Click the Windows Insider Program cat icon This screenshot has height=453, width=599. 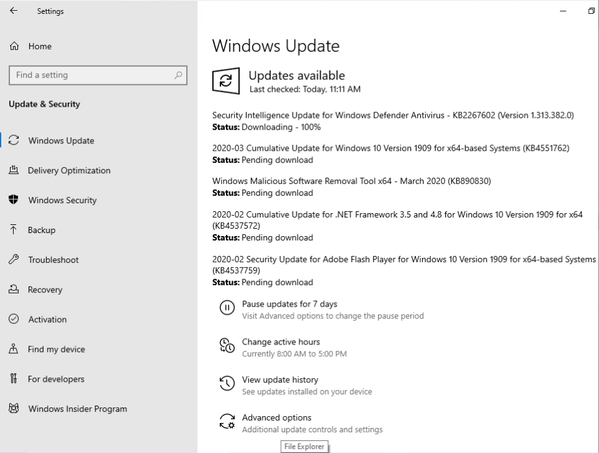pyautogui.click(x=14, y=408)
